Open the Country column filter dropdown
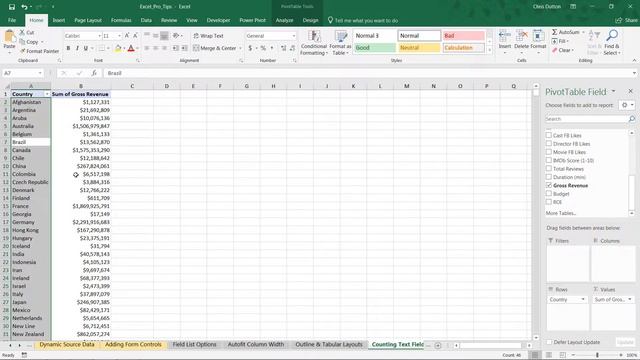640x360 pixels. tap(47, 94)
